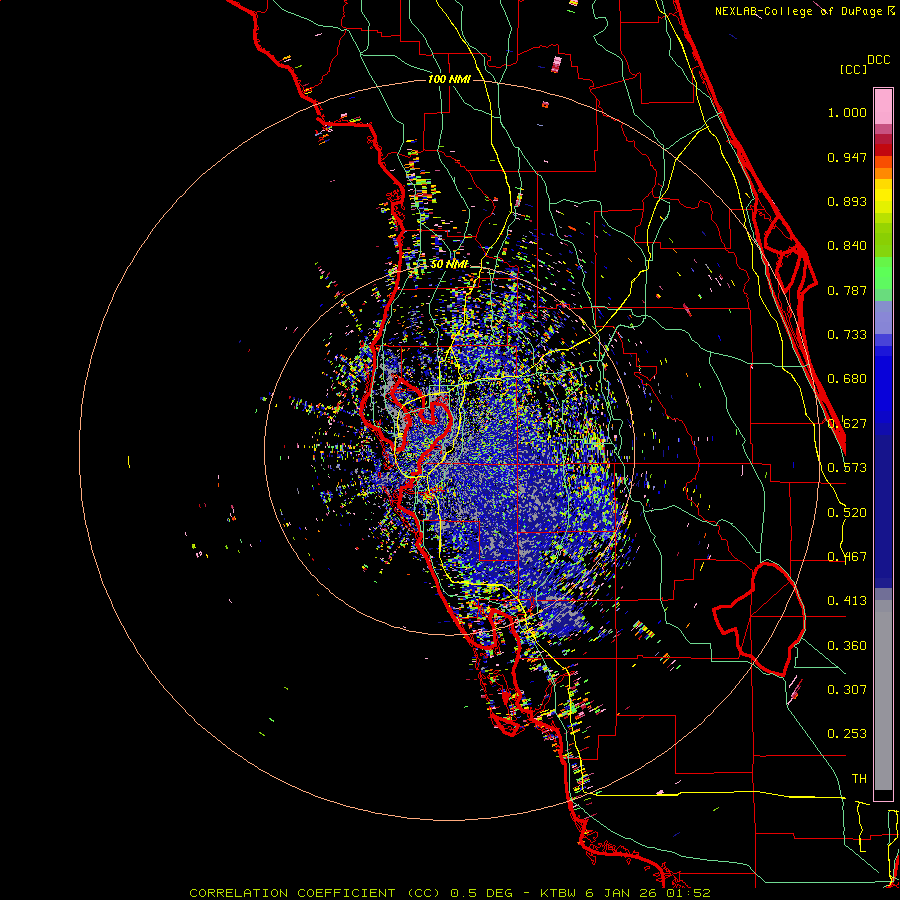This screenshot has height=900, width=900.
Task: Pick the pink swatch beside 1.000
Action: [883, 107]
